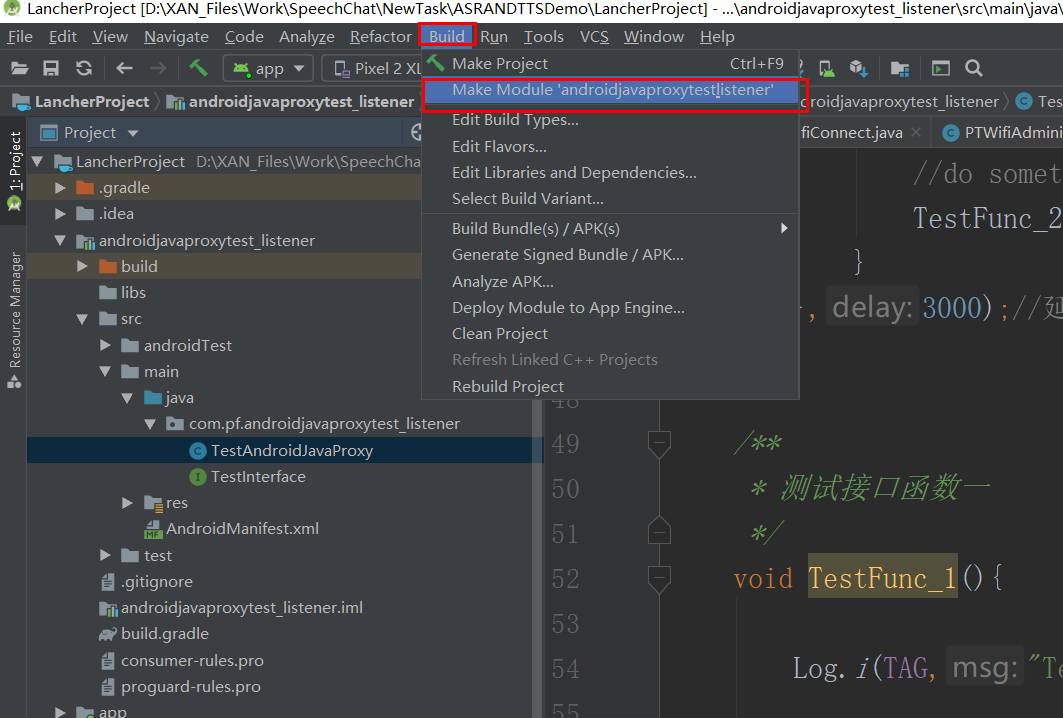1063x718 pixels.
Task: Open the Pixel 2 XL device dropdown
Action: coord(390,68)
